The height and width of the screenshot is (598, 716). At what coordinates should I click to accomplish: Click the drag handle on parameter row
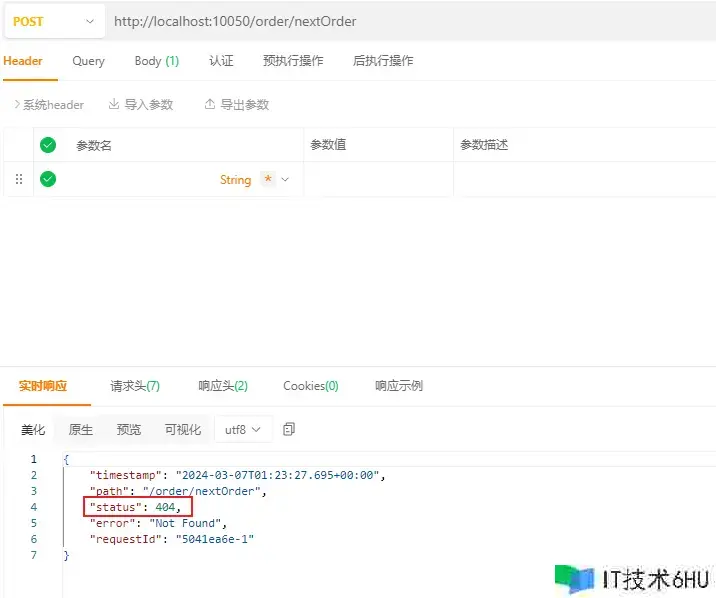18,180
